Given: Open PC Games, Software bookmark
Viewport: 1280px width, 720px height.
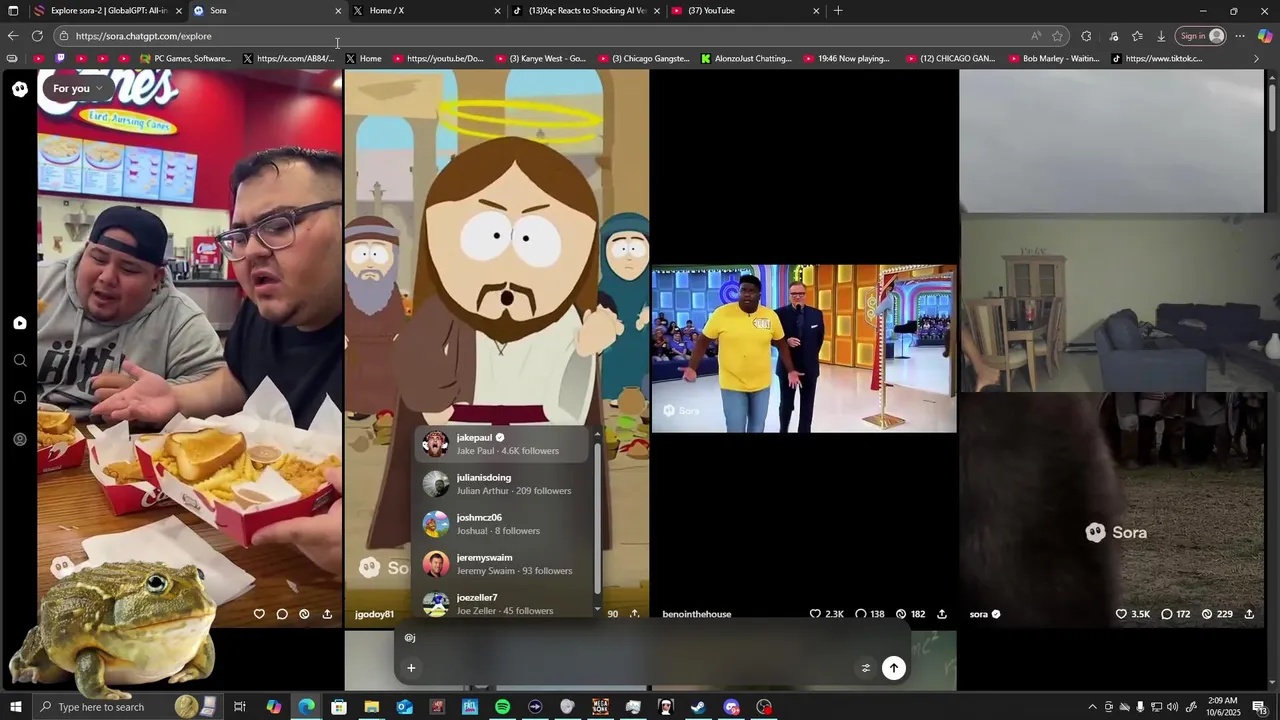Looking at the screenshot, I should (186, 58).
